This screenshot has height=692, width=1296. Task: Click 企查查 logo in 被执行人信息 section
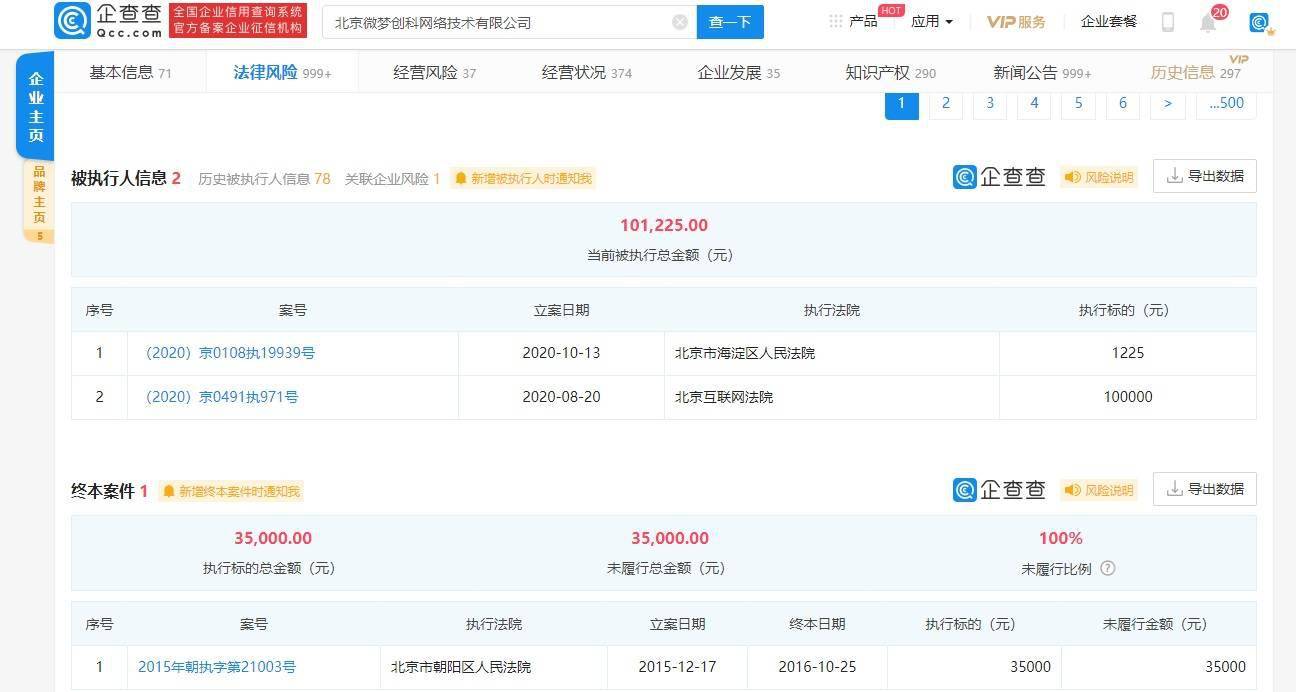pos(999,177)
